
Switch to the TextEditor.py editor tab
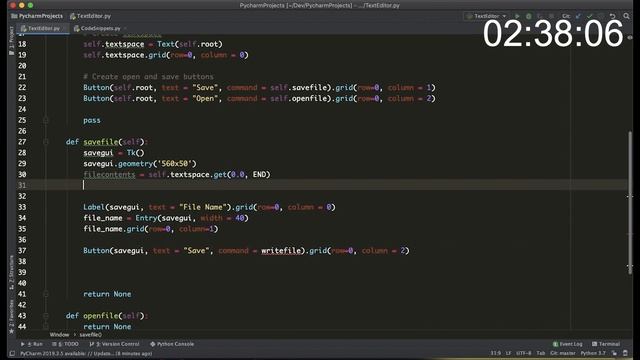coord(44,28)
